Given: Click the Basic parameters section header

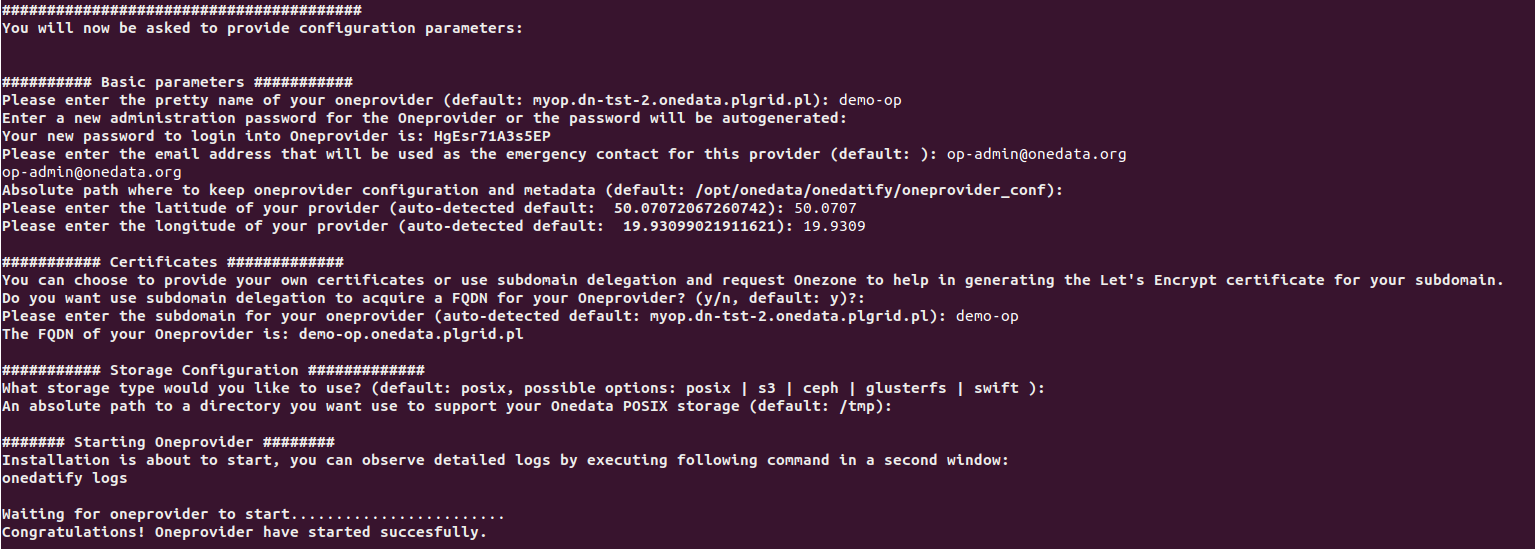Looking at the screenshot, I should [177, 82].
